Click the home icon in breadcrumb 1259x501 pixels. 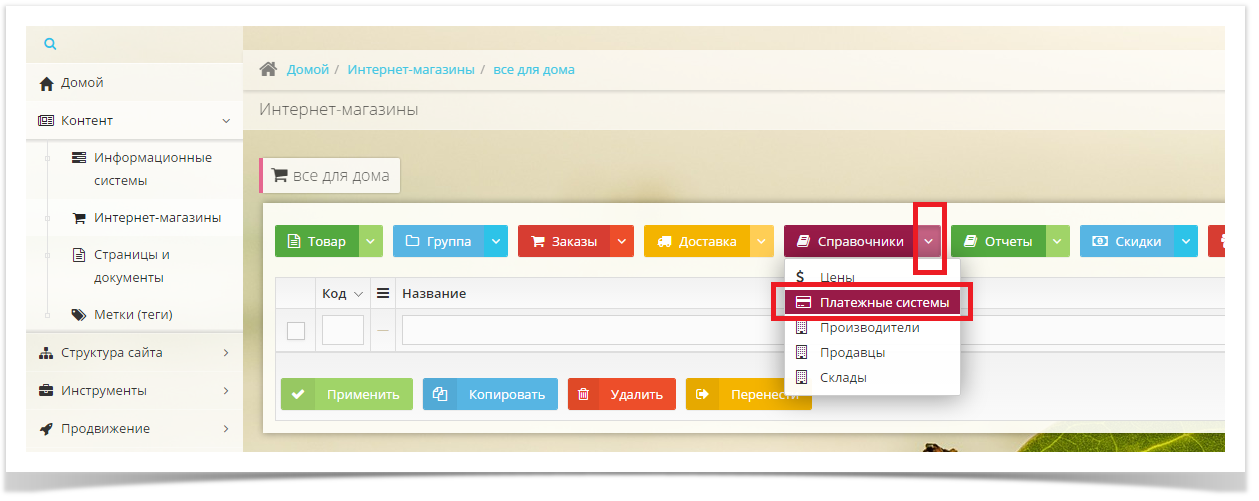click(x=268, y=70)
